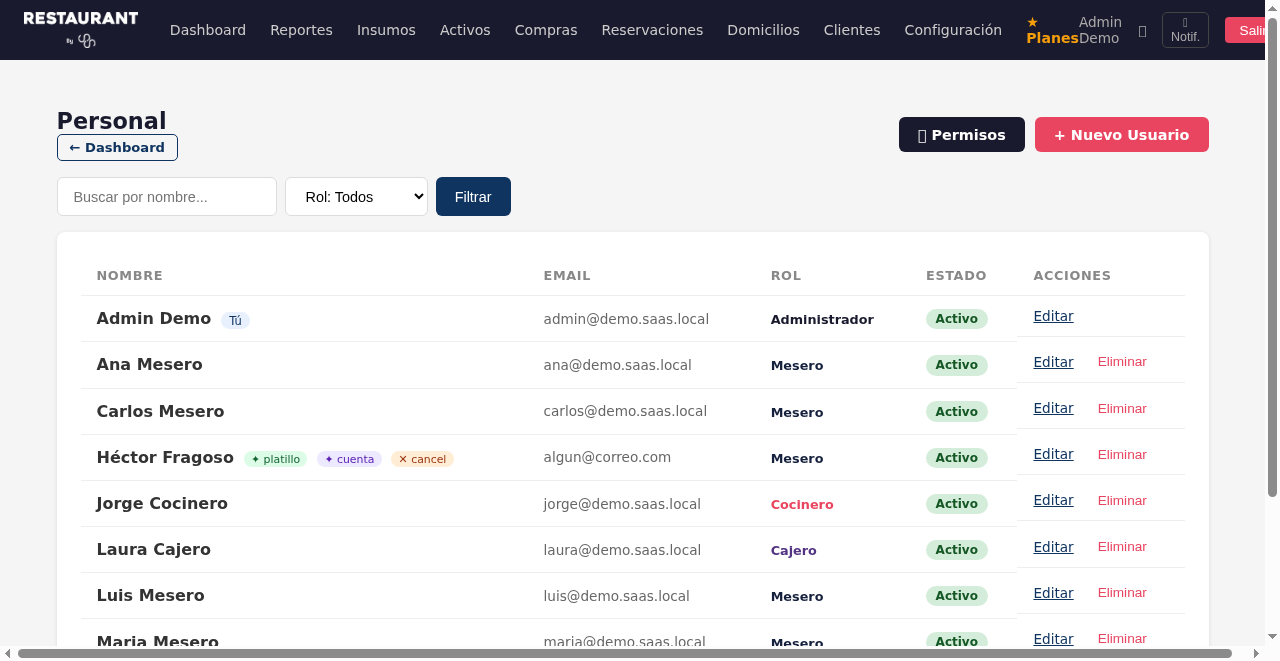The image size is (1280, 661).
Task: Open the Rol: Todos dropdown
Action: 356,197
